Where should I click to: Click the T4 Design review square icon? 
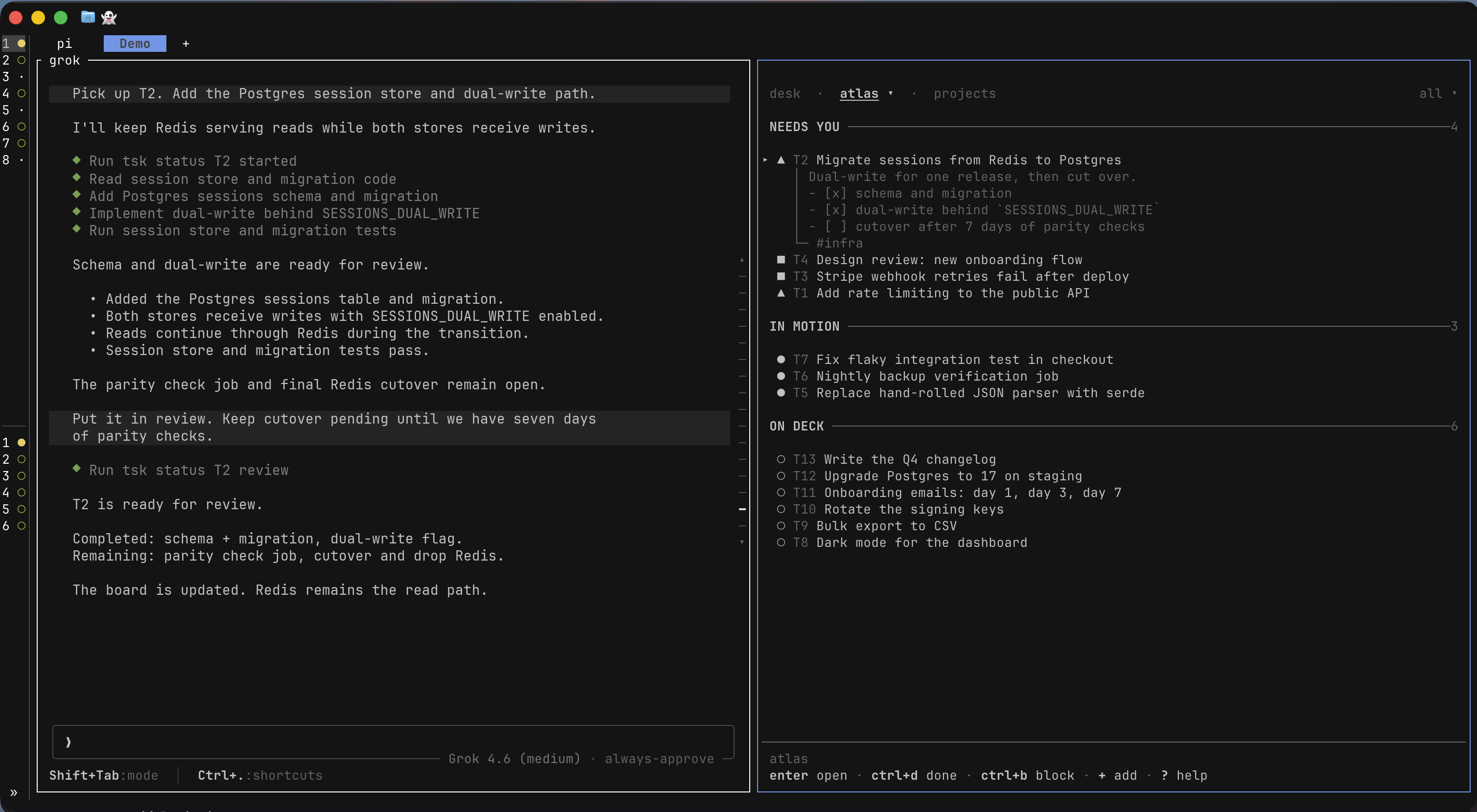click(781, 260)
